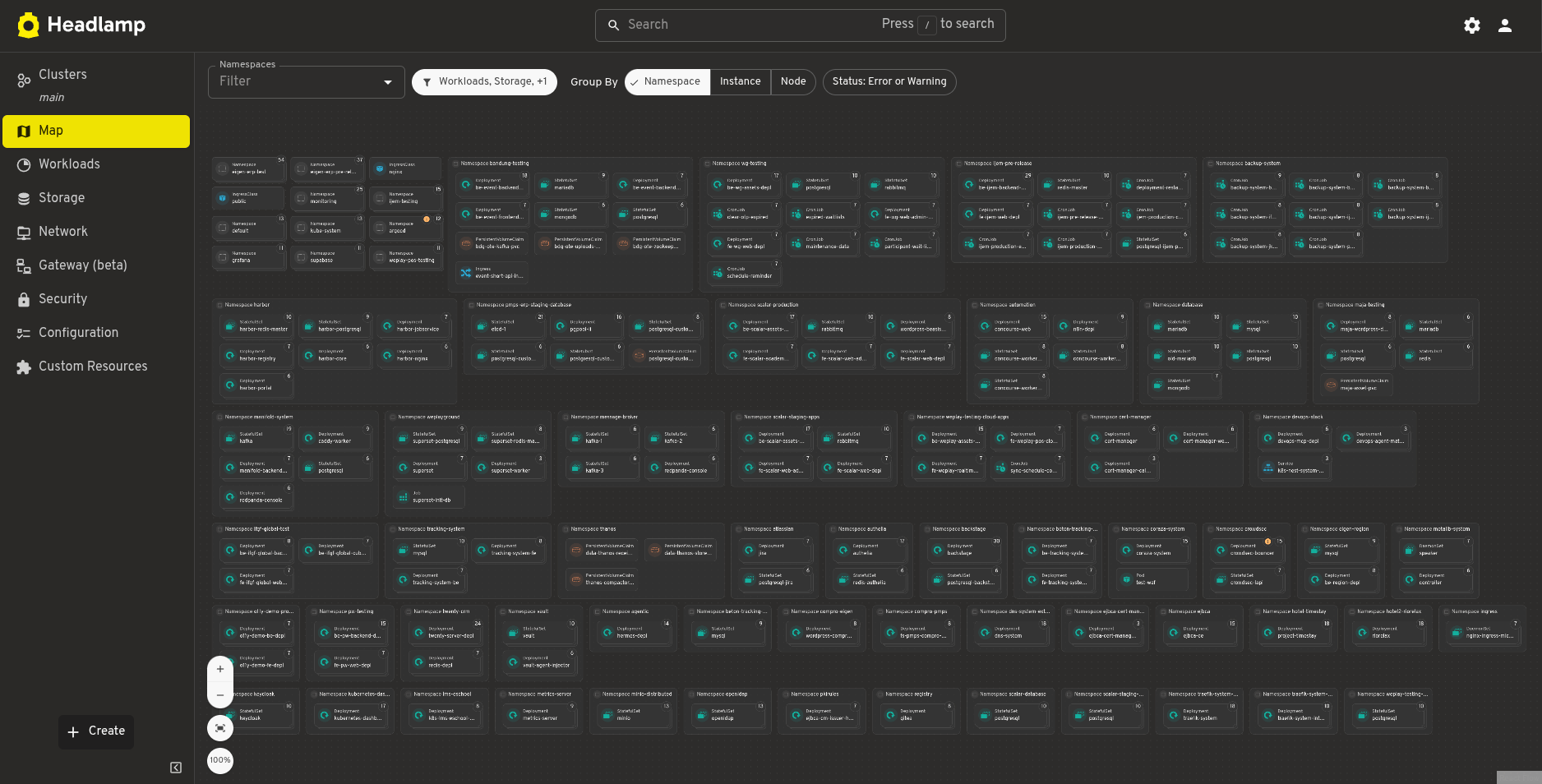
Task: Open Gateway (beta) sidebar icon
Action: pyautogui.click(x=24, y=265)
